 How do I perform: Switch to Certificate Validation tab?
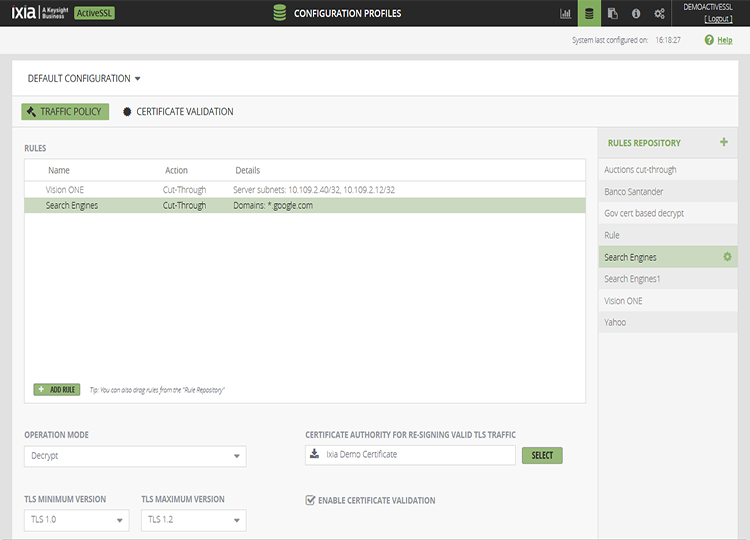click(x=178, y=112)
